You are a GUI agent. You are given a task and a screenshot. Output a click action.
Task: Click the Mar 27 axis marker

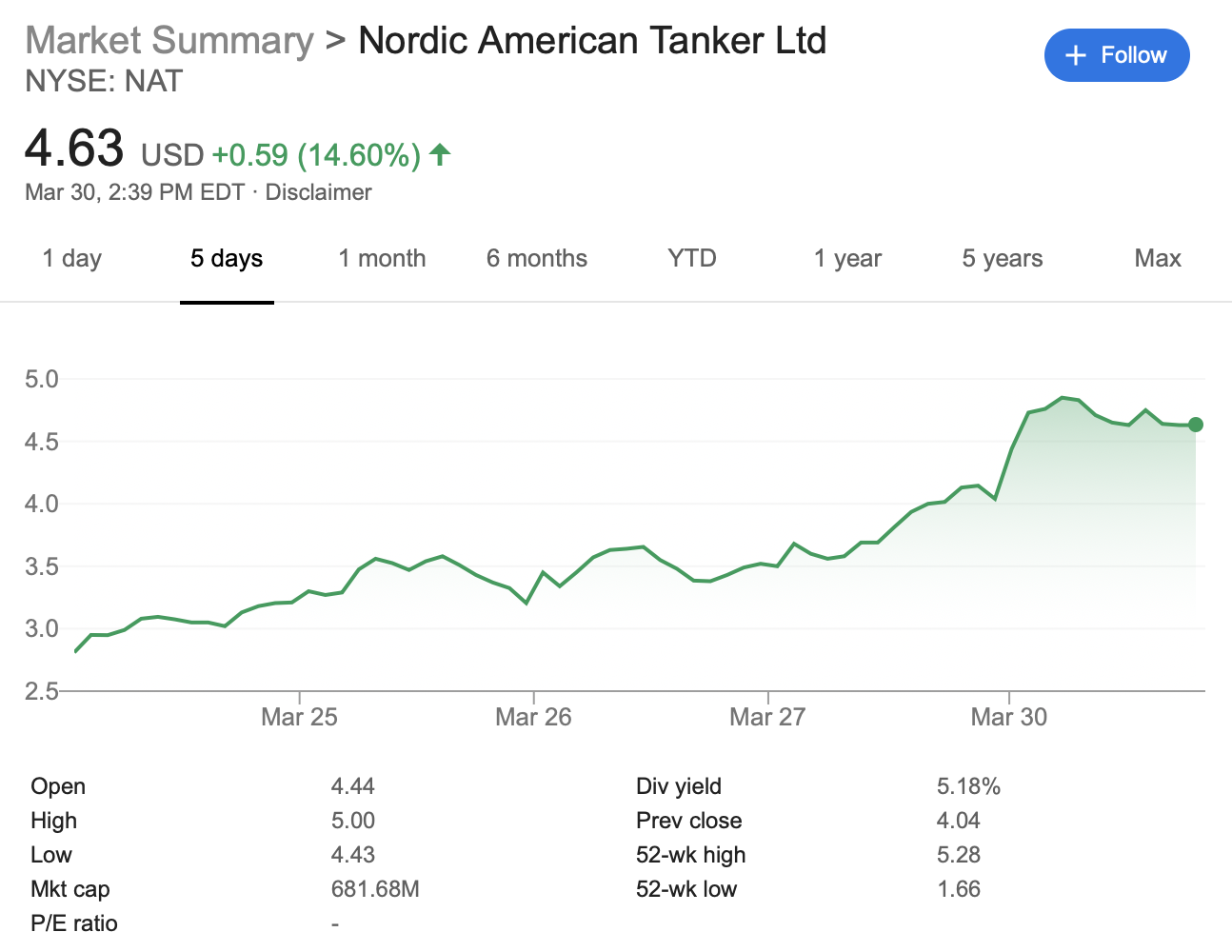(767, 717)
